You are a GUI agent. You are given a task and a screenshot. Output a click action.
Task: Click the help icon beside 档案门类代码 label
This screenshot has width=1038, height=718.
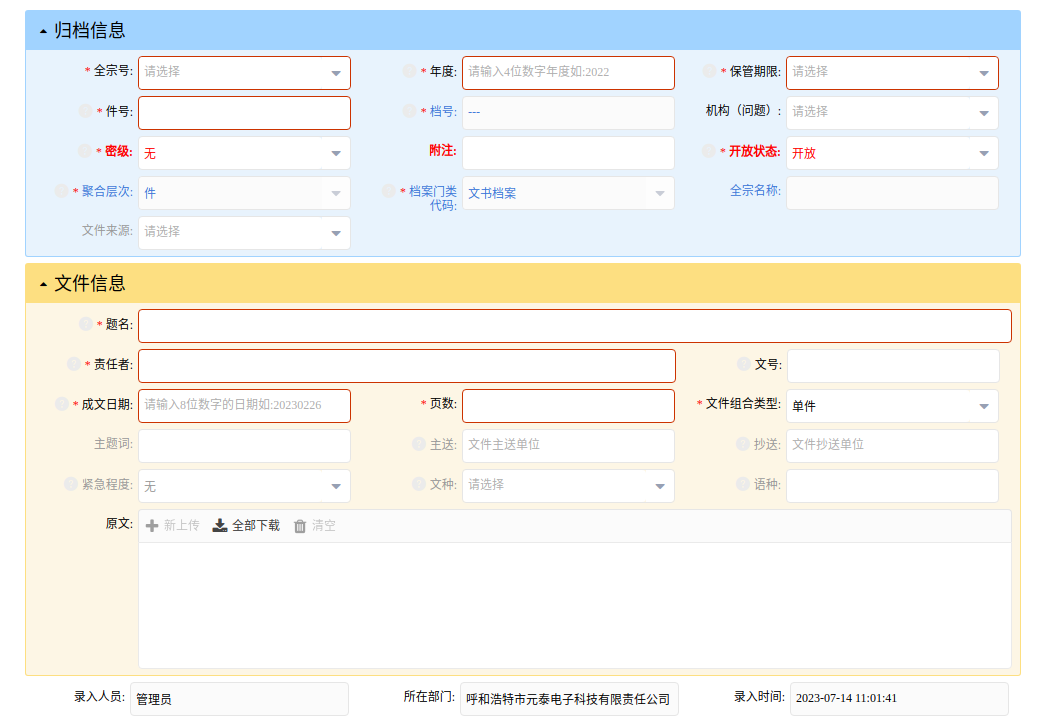pyautogui.click(x=389, y=191)
